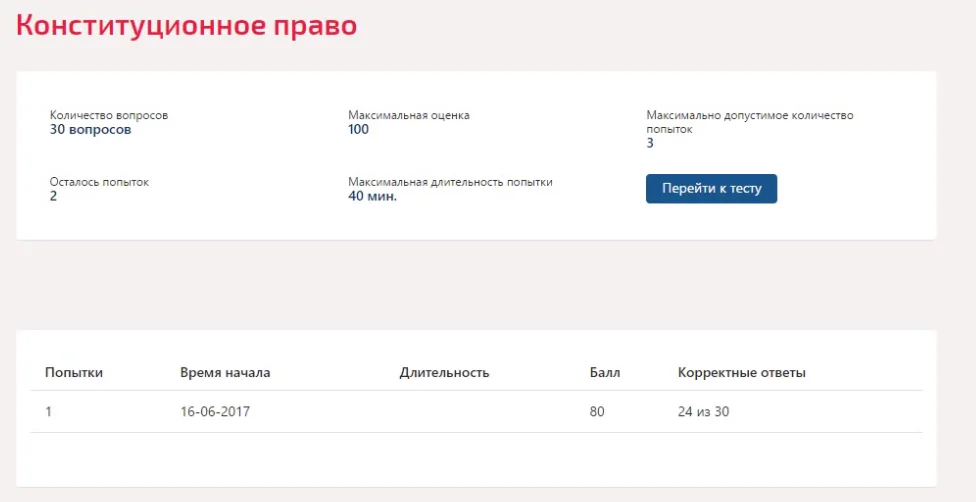Screen dimensions: 976x502
Task: Click the 24 из 30 correct answers cell
Action: point(703,412)
